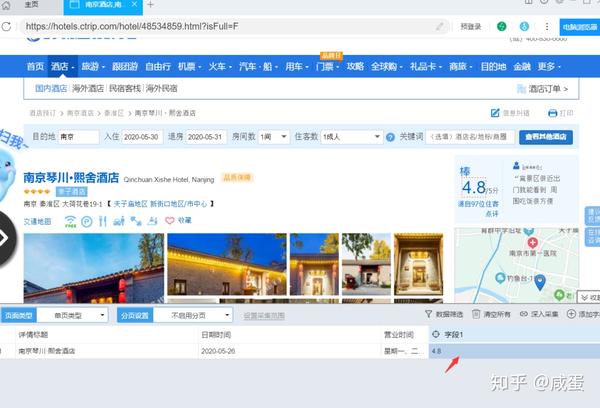
Task: Open the 机票 navigation menu
Action: click(x=189, y=66)
